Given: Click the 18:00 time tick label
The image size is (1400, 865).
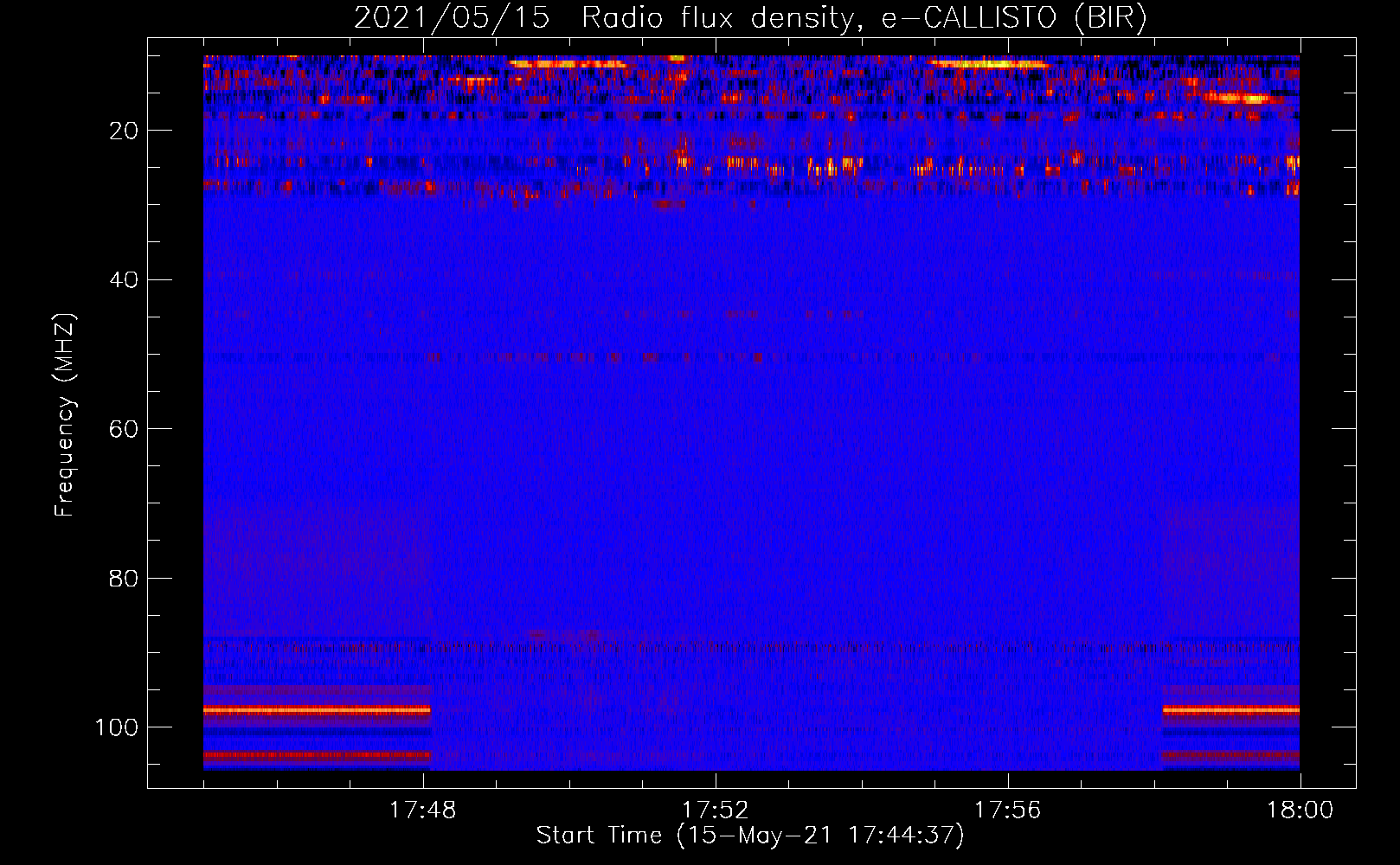Looking at the screenshot, I should 1300,811.
